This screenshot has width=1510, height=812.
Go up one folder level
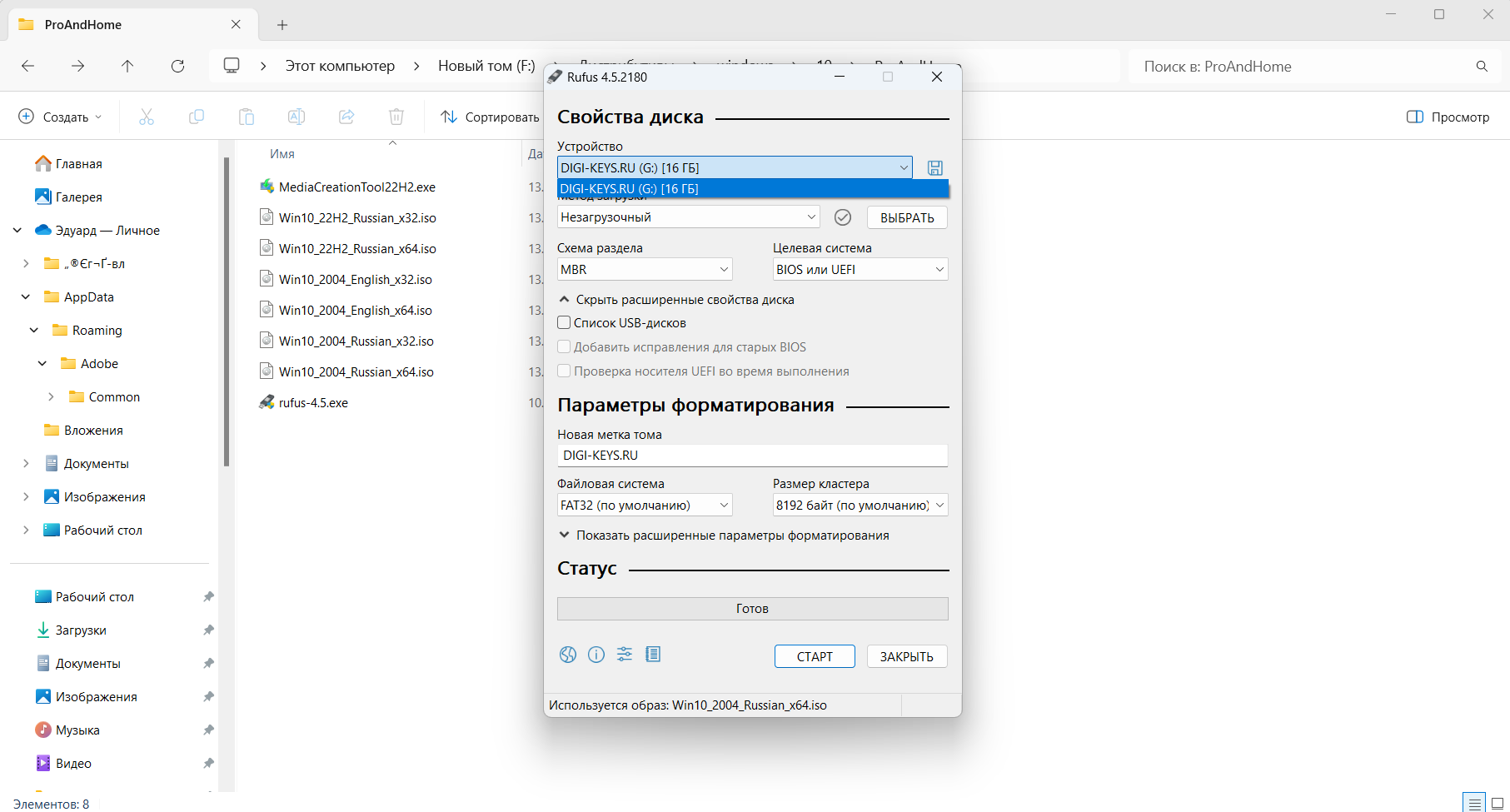127,66
